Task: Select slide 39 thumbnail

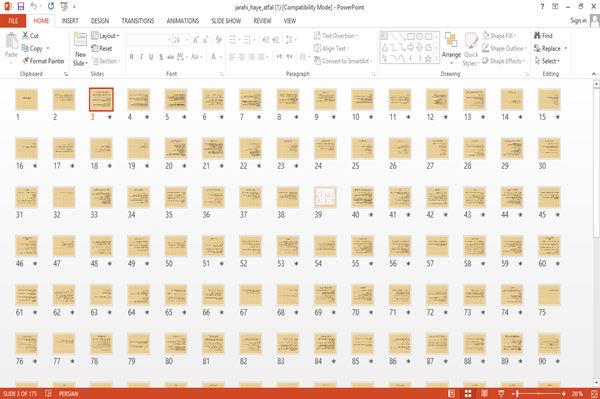Action: click(325, 197)
